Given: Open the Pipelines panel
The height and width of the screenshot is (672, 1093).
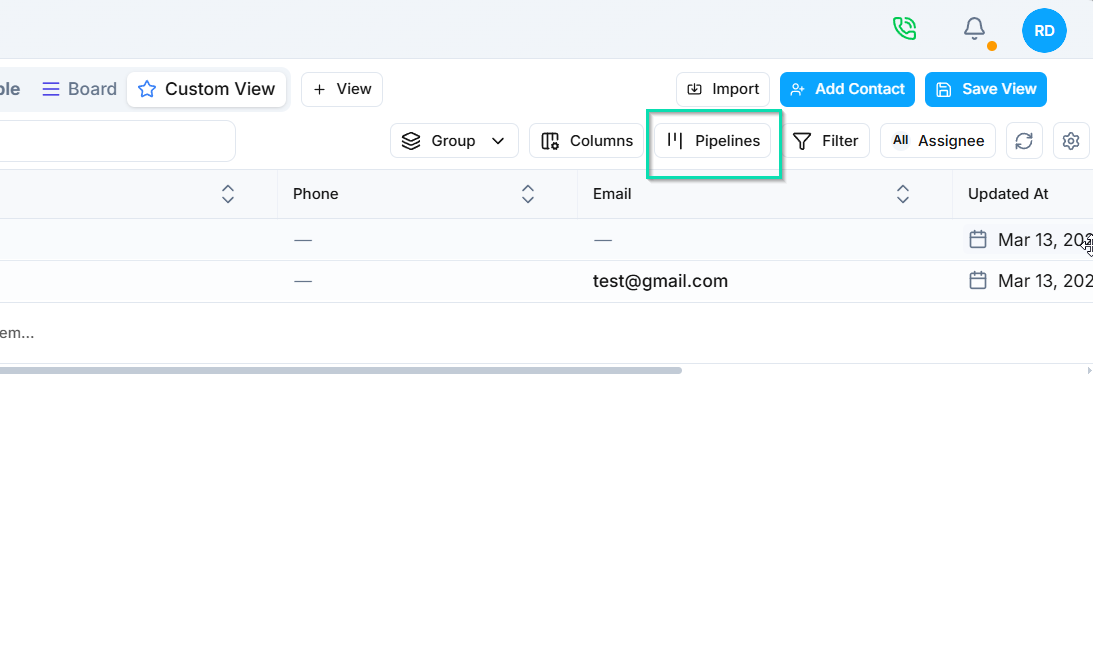Looking at the screenshot, I should tap(712, 140).
